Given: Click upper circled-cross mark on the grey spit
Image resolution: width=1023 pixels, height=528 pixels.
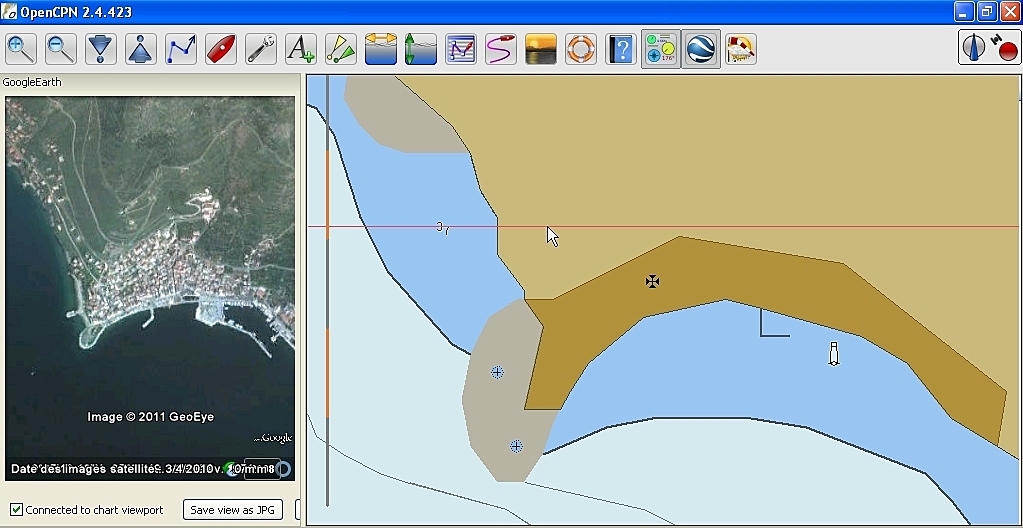Looking at the screenshot, I should [497, 372].
